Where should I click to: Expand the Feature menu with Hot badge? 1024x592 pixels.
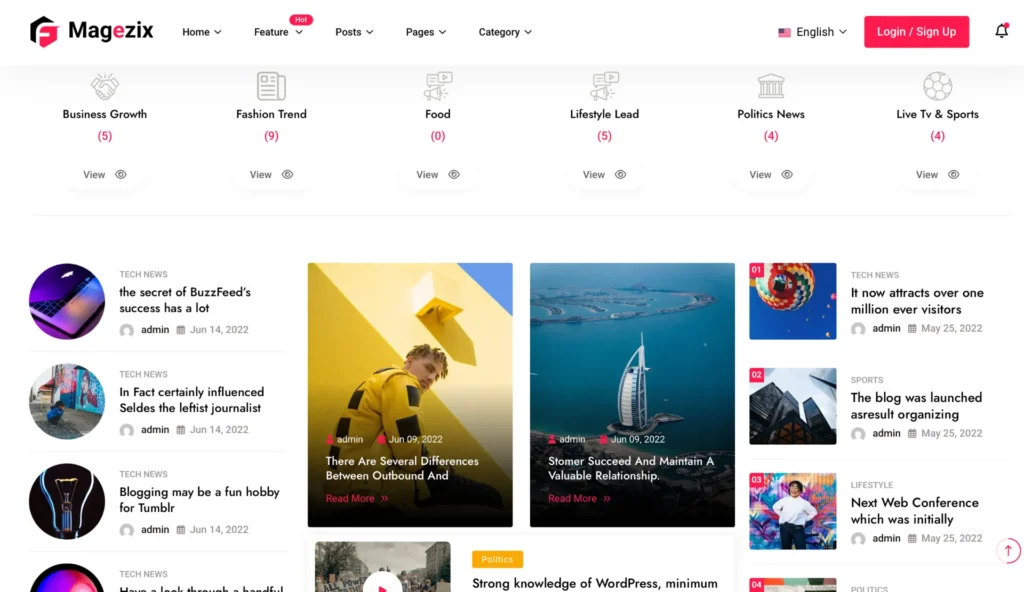click(x=278, y=32)
